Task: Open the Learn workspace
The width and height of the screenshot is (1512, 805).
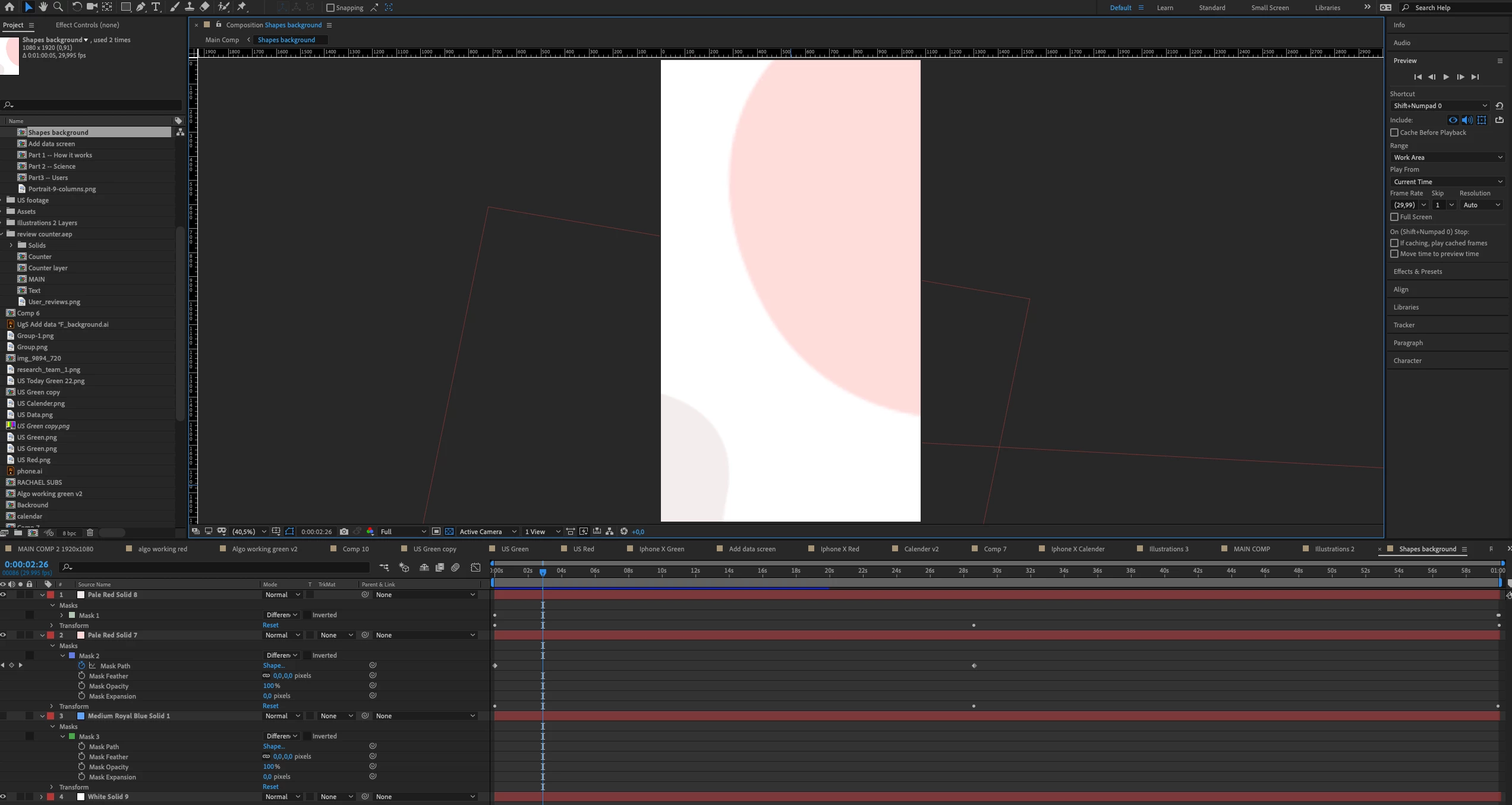Action: click(x=1164, y=8)
